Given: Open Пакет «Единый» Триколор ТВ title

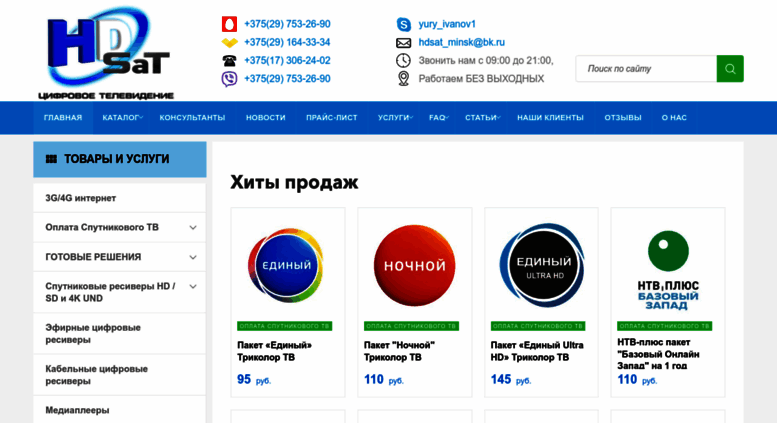Looking at the screenshot, I should pyautogui.click(x=275, y=351).
